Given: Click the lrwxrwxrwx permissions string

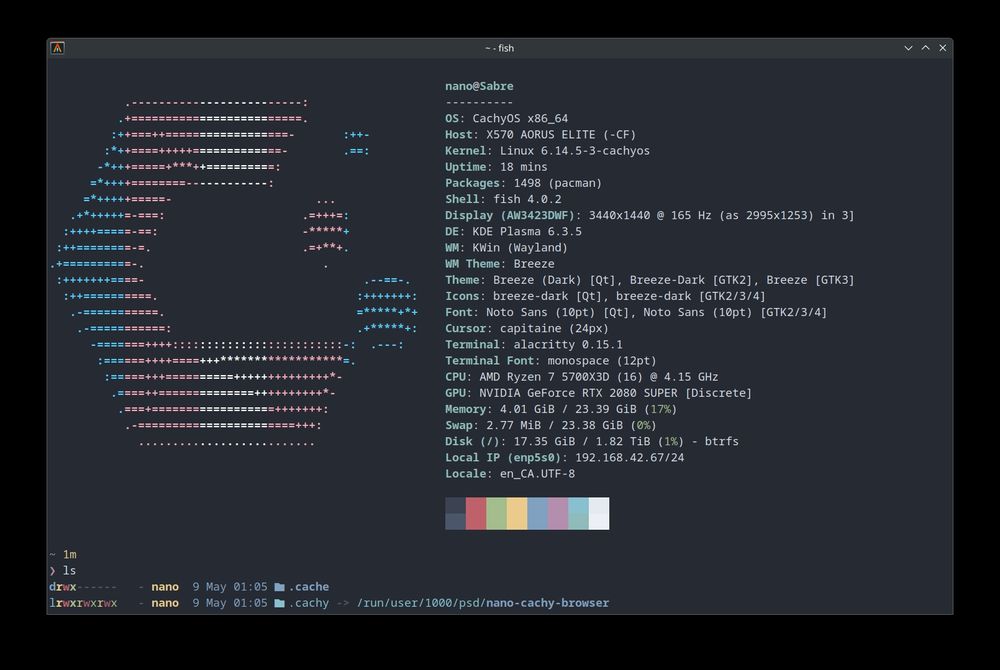Looking at the screenshot, I should (x=83, y=603).
